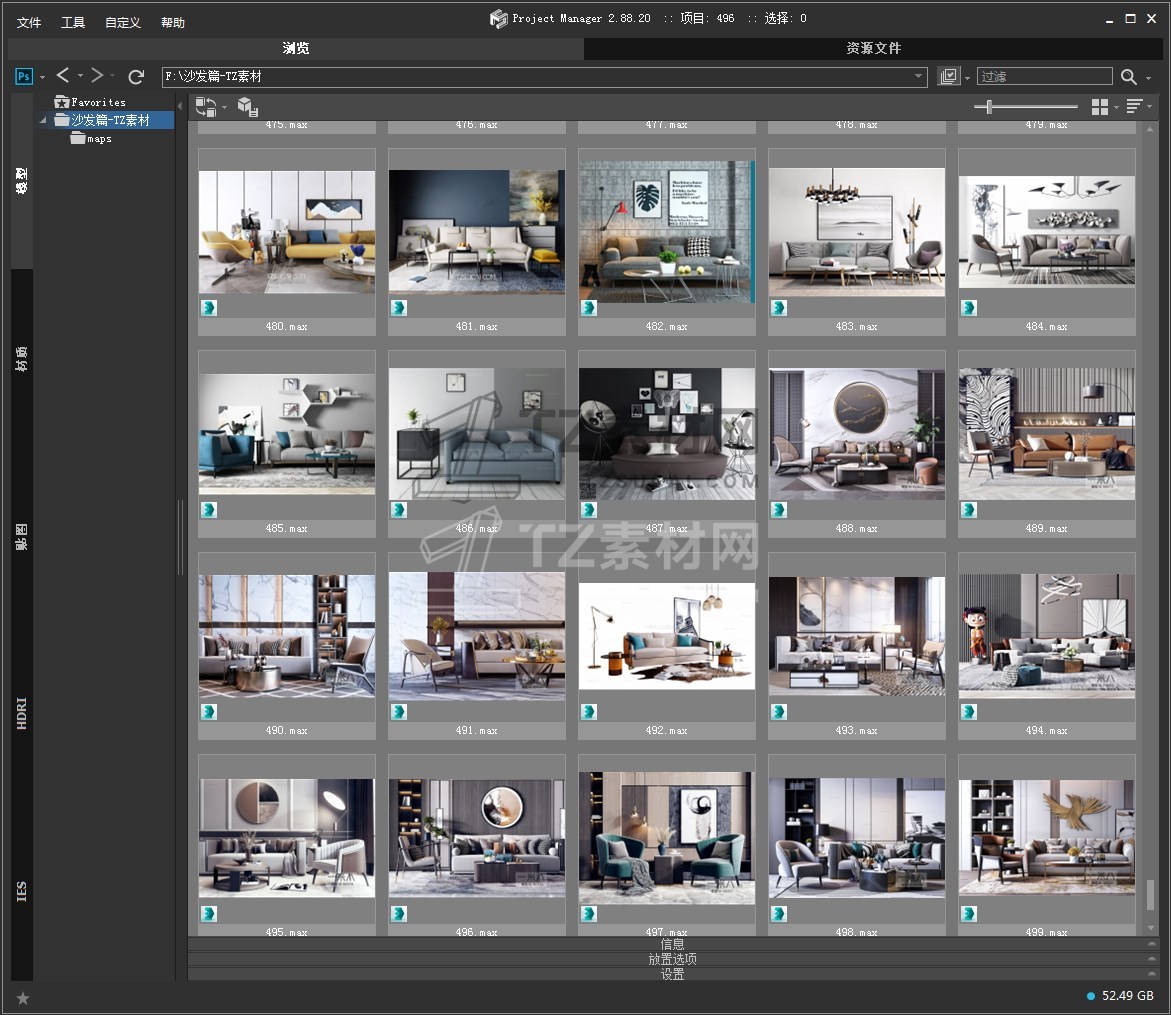Switch to the thumbnail grid view mode
This screenshot has height=1015, width=1171.
[x=1100, y=106]
